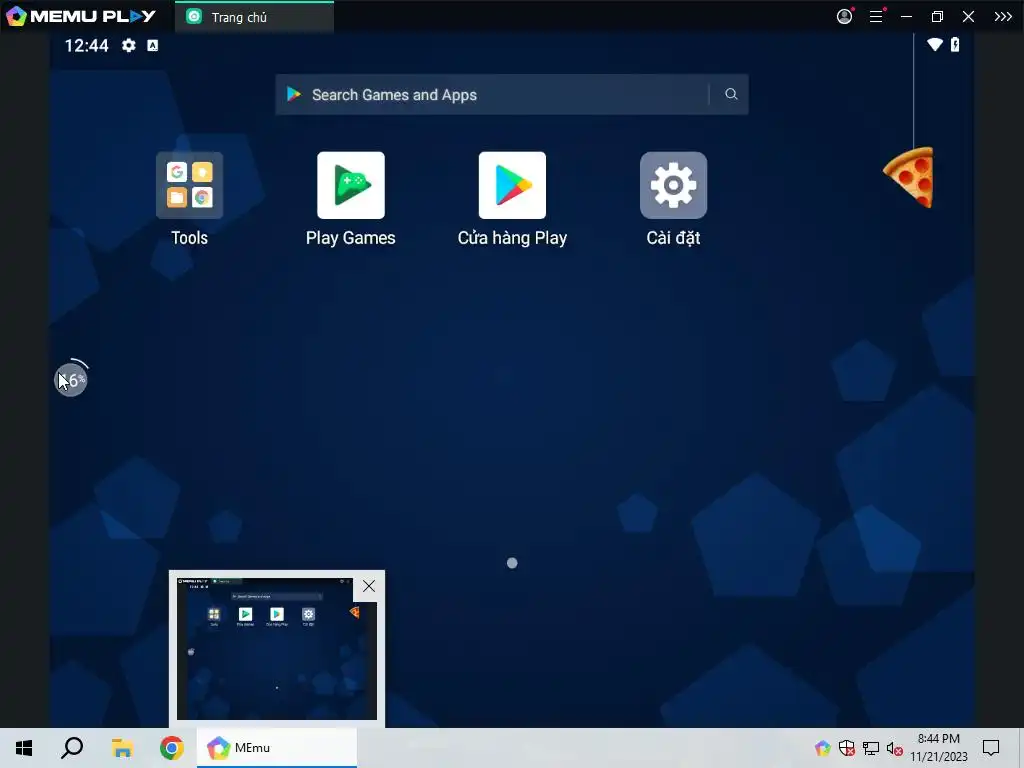The image size is (1024, 768).
Task: Click the magnifier search icon in search bar
Action: point(731,94)
